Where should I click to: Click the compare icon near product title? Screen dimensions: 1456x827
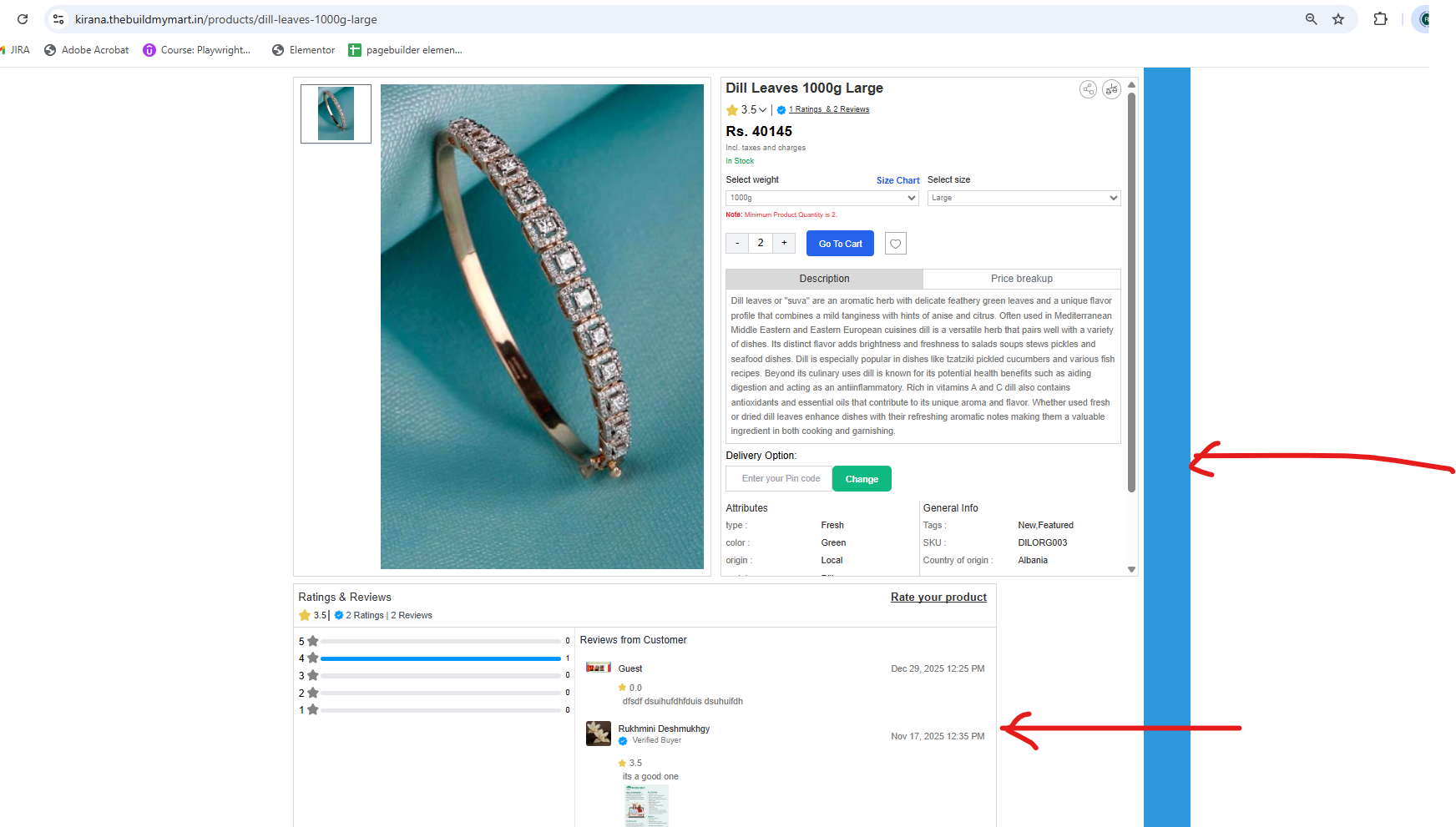(1111, 89)
